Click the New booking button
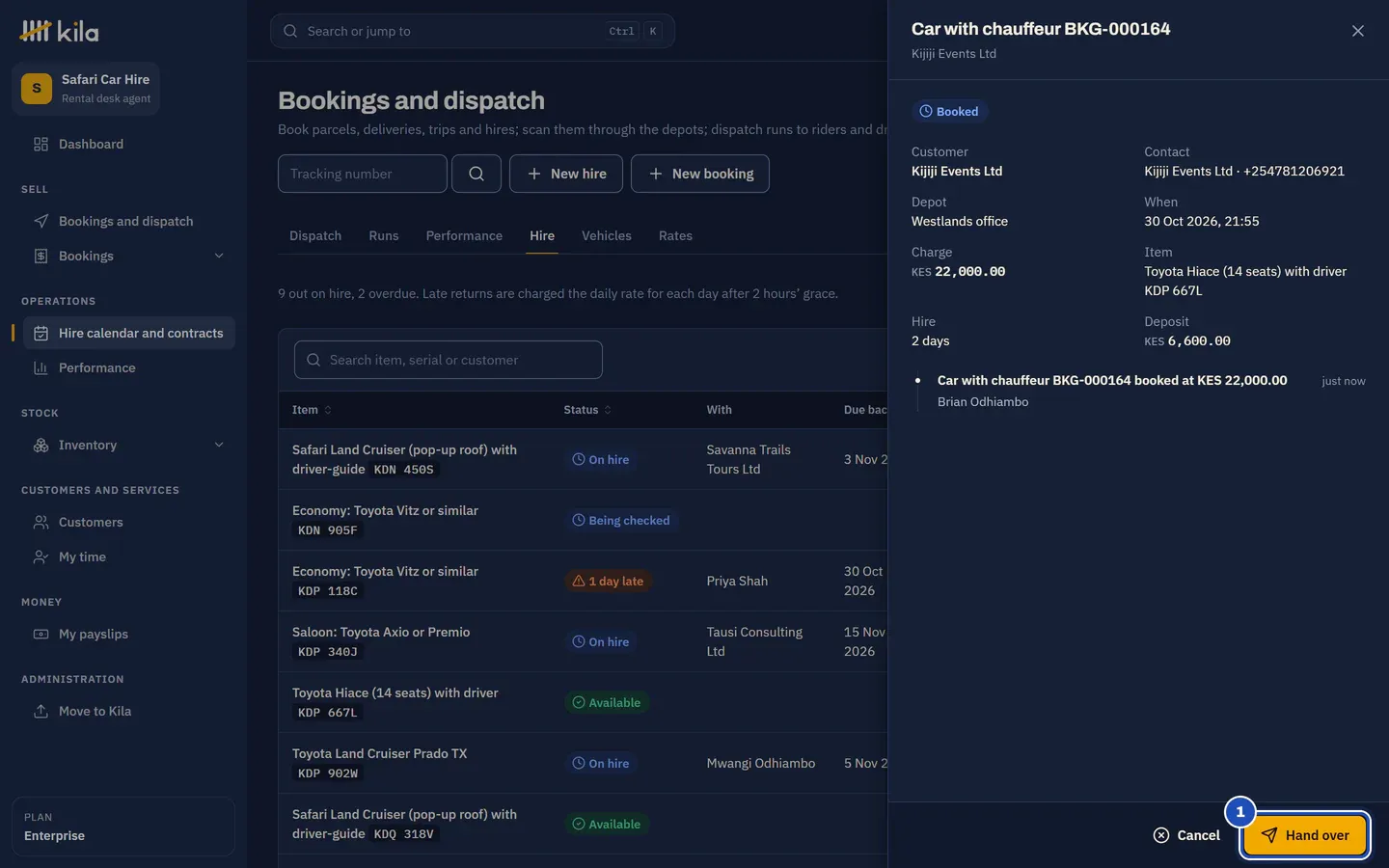 (x=700, y=174)
